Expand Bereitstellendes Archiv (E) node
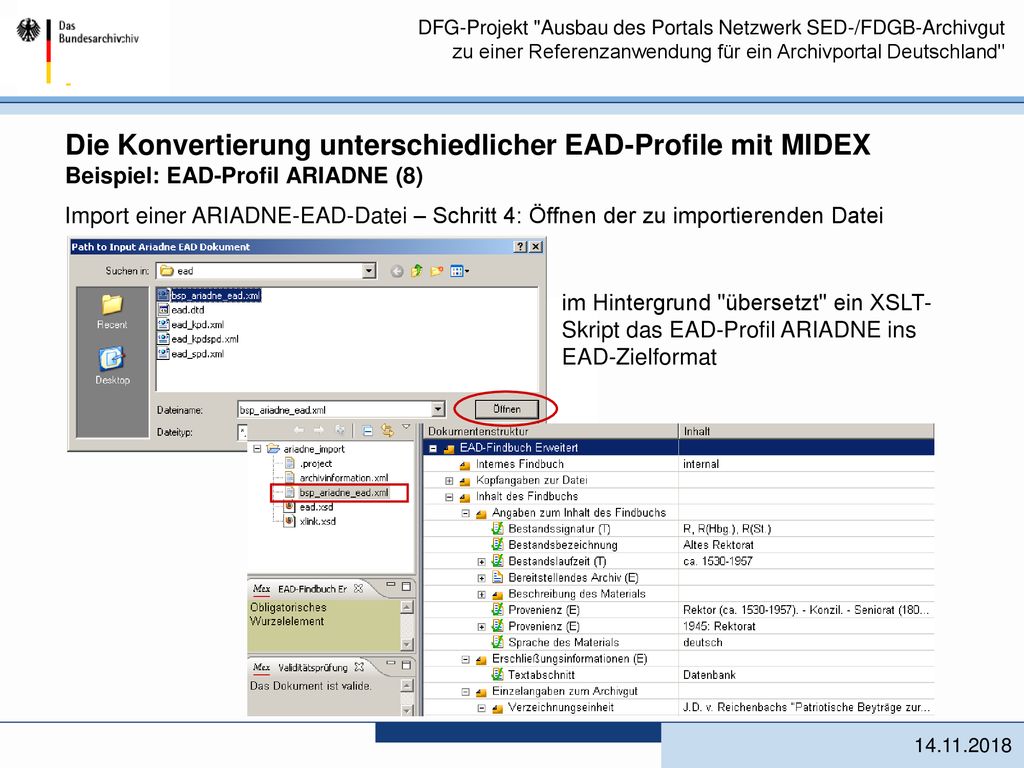The height and width of the screenshot is (768, 1024). click(x=481, y=578)
